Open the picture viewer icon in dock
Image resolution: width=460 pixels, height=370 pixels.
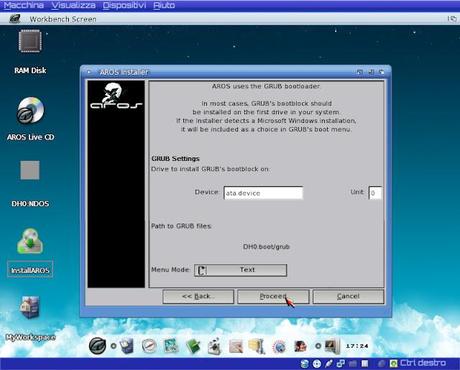[171, 346]
